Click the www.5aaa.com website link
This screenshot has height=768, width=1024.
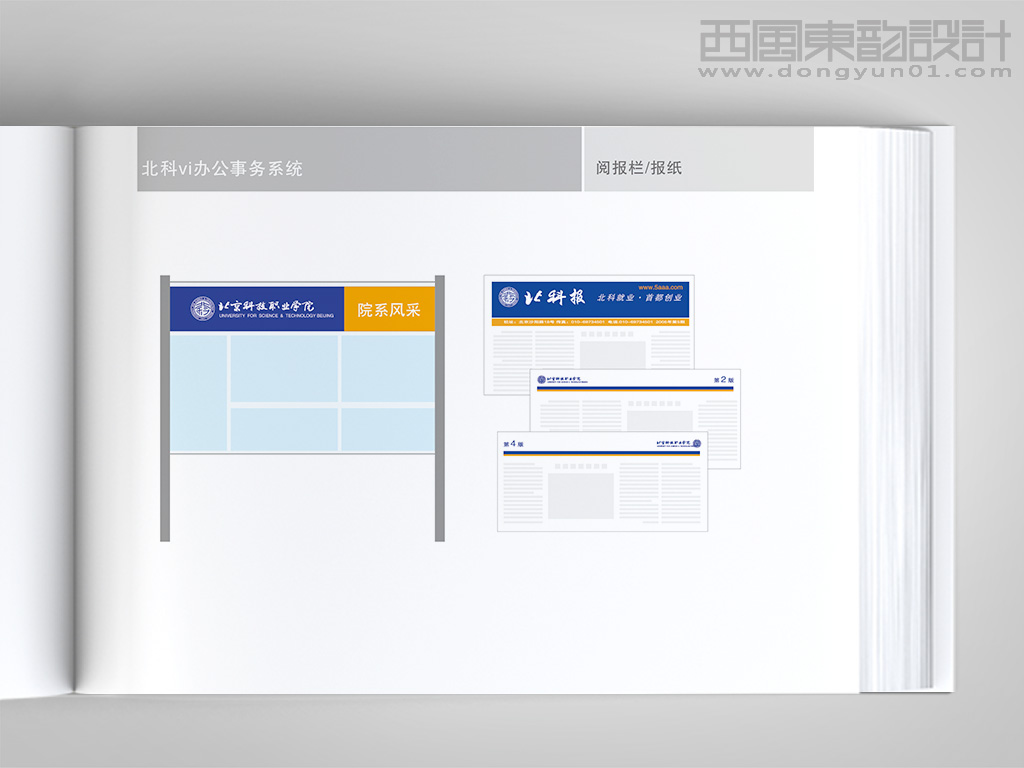click(660, 288)
